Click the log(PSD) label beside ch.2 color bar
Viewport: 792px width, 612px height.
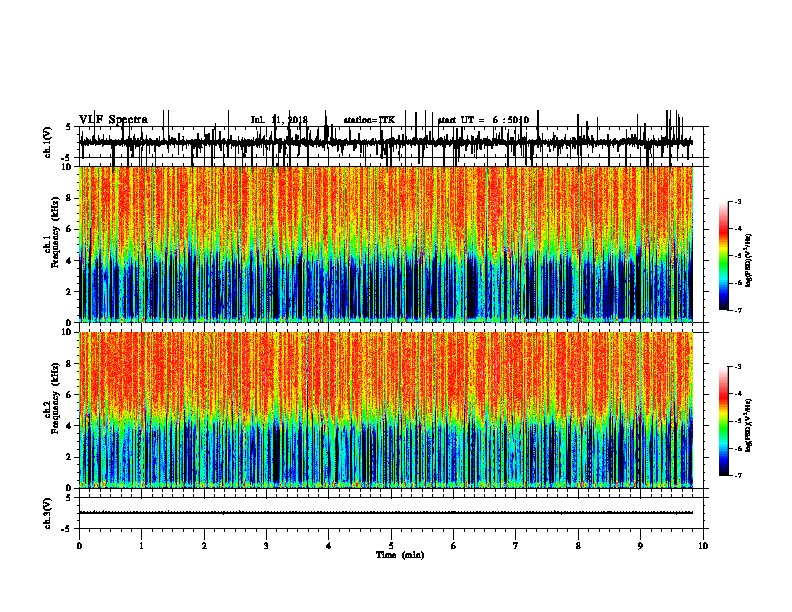click(748, 425)
